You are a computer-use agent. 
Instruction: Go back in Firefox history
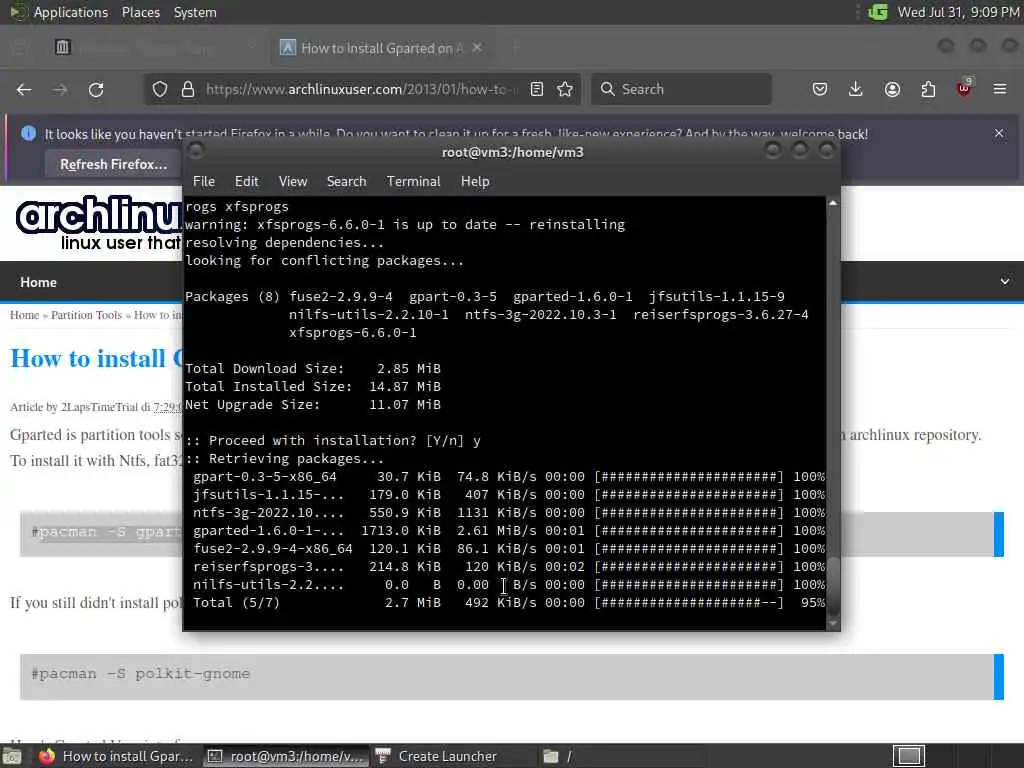point(24,89)
